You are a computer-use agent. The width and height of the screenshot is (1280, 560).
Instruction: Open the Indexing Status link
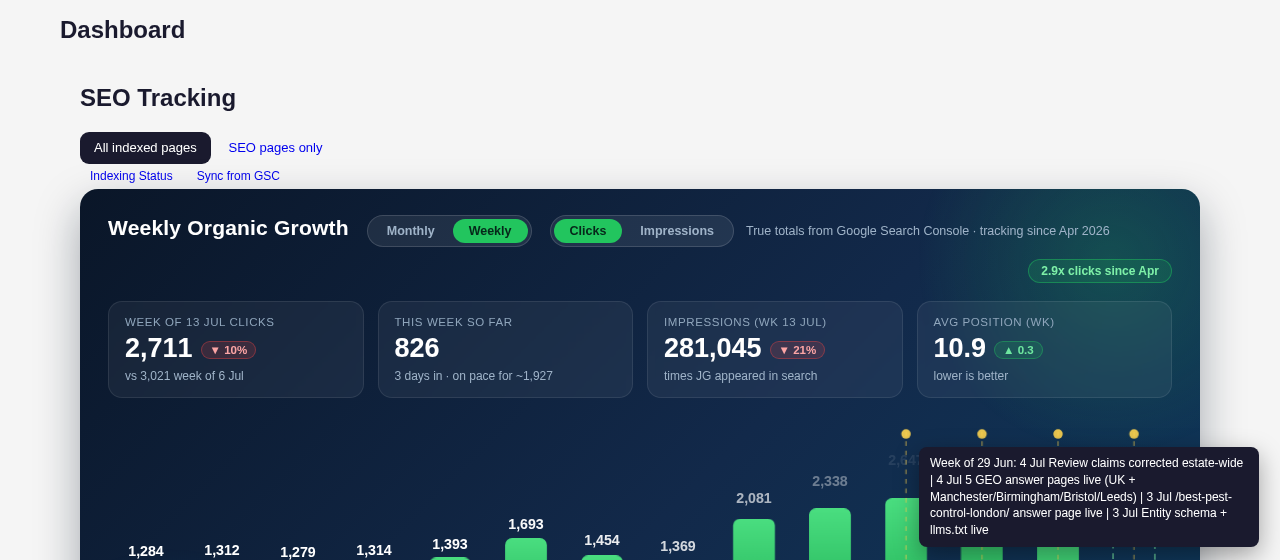(x=131, y=176)
